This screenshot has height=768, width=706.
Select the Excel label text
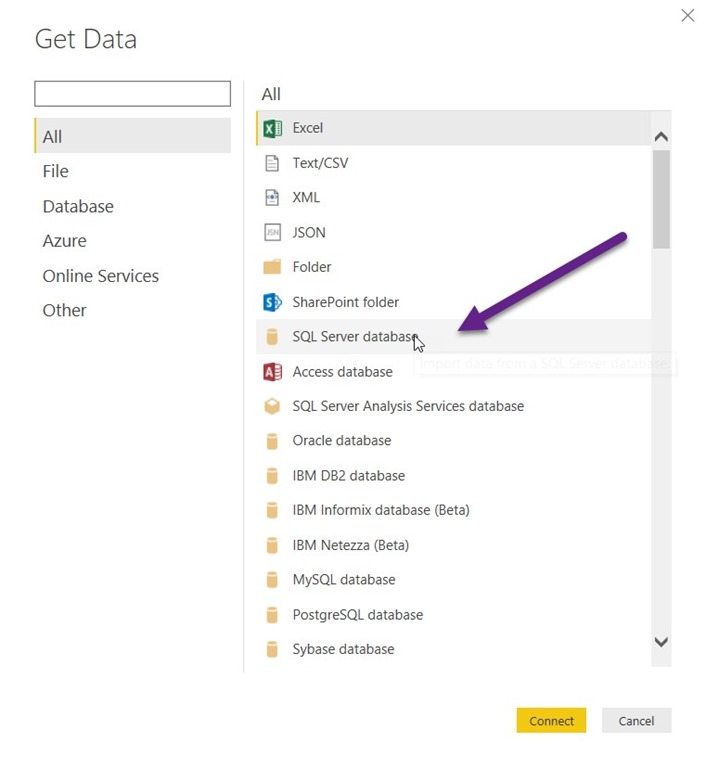(x=308, y=128)
